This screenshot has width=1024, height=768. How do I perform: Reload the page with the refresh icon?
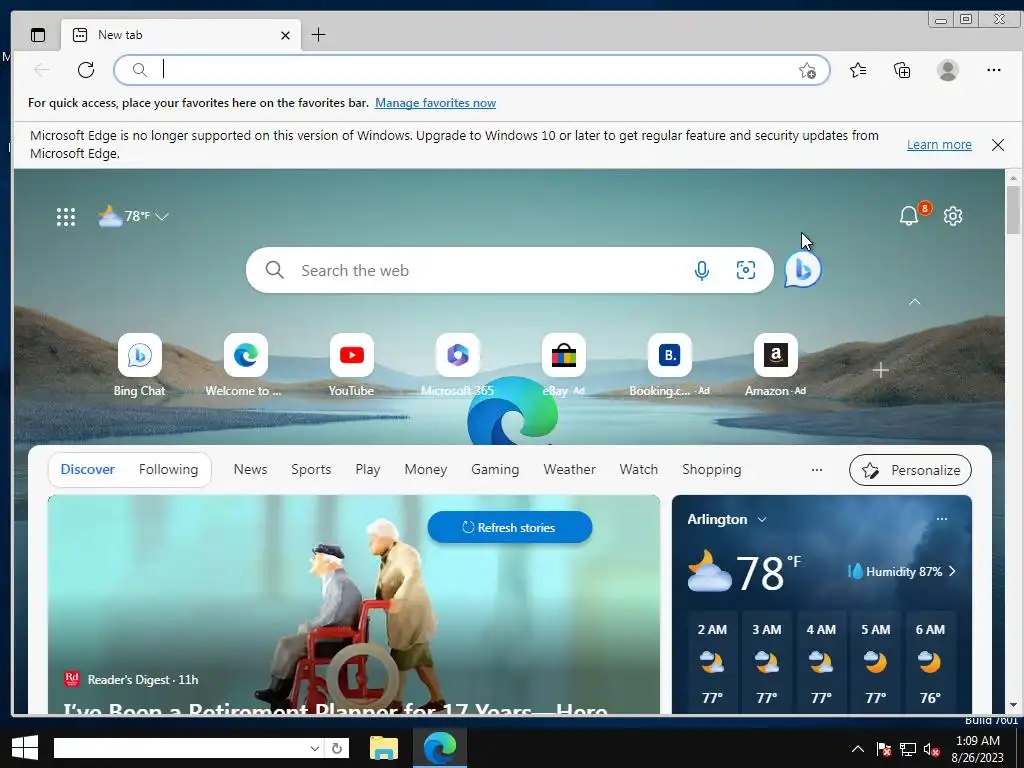86,70
